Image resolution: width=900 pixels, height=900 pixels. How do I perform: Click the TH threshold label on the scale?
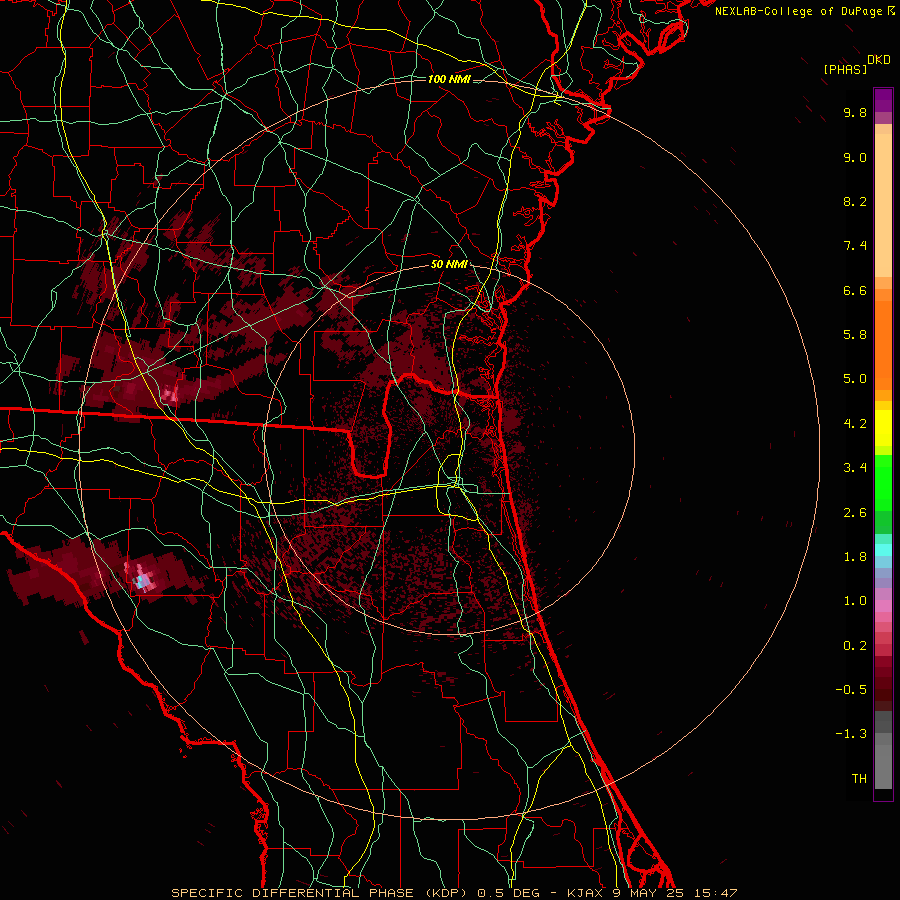pos(859,779)
